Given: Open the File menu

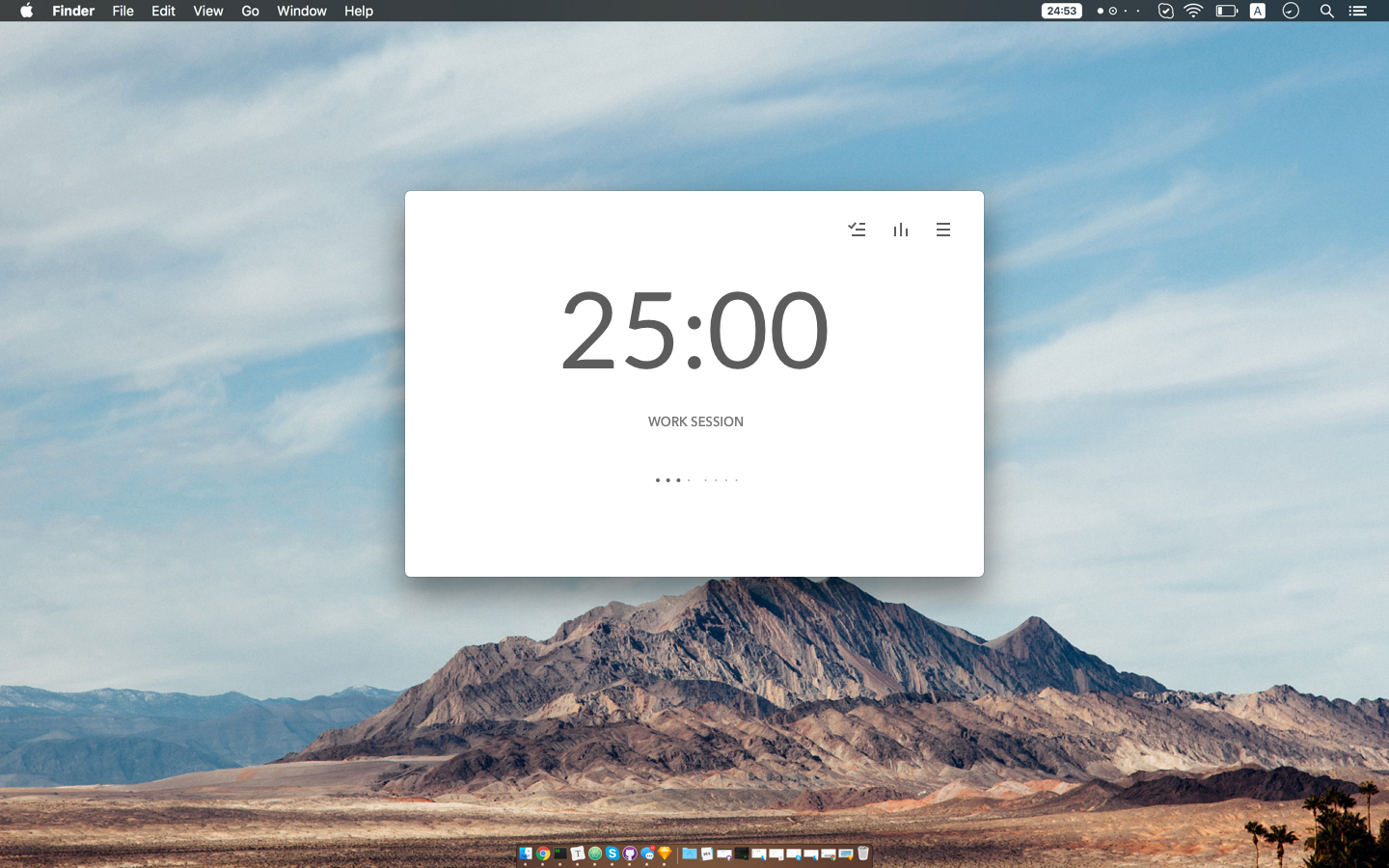Looking at the screenshot, I should tap(123, 11).
